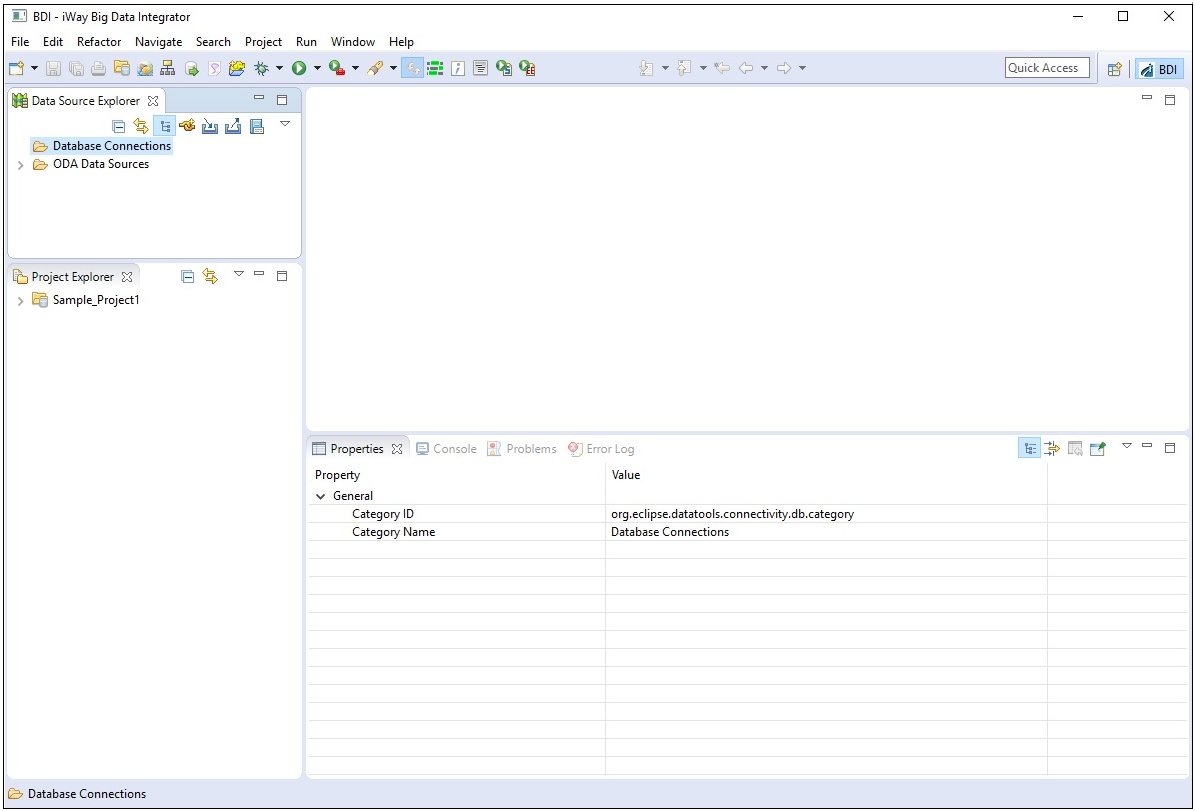Open the Refactor menu

[x=99, y=42]
